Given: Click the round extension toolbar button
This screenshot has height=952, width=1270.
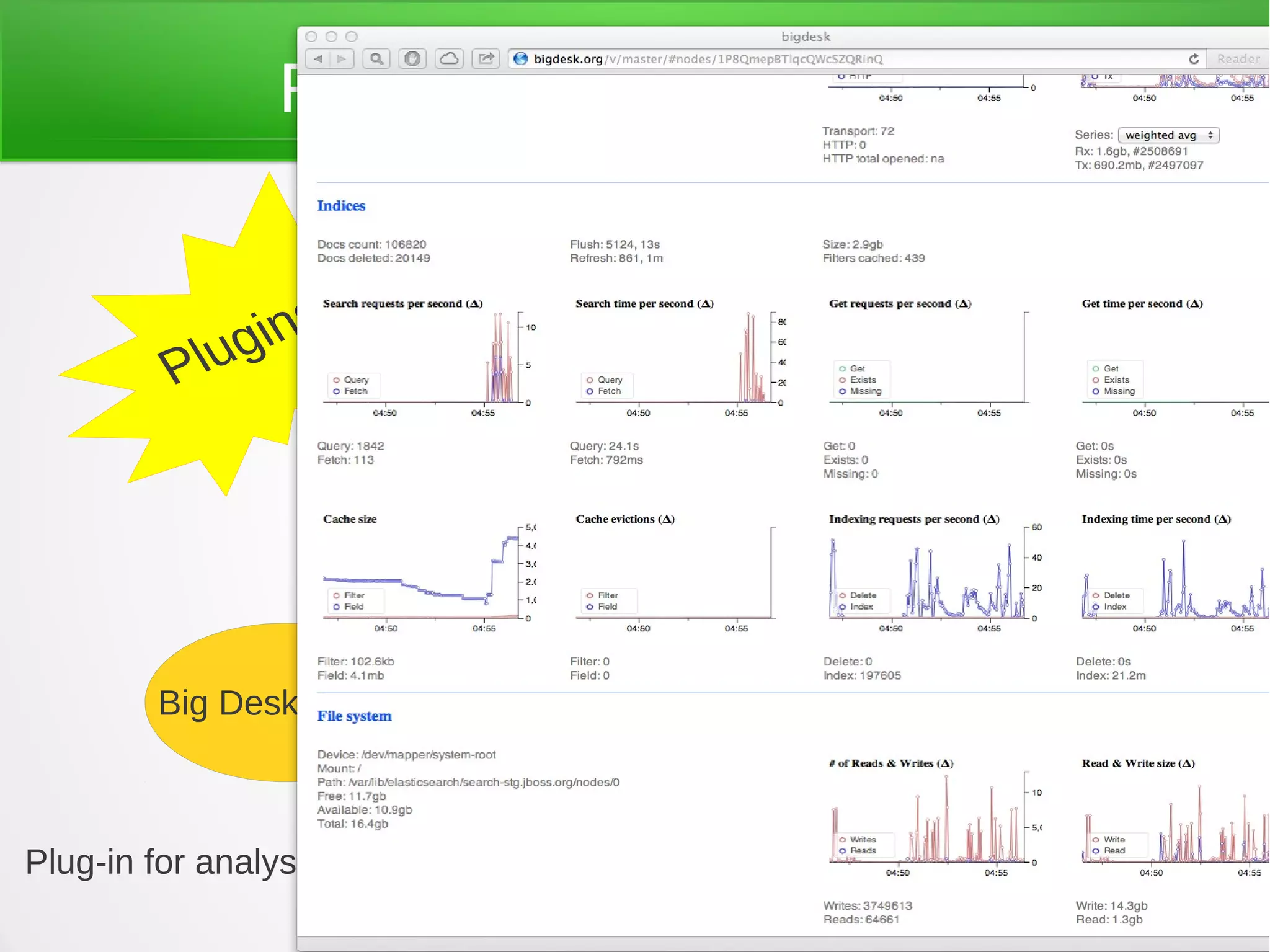Looking at the screenshot, I should point(412,59).
